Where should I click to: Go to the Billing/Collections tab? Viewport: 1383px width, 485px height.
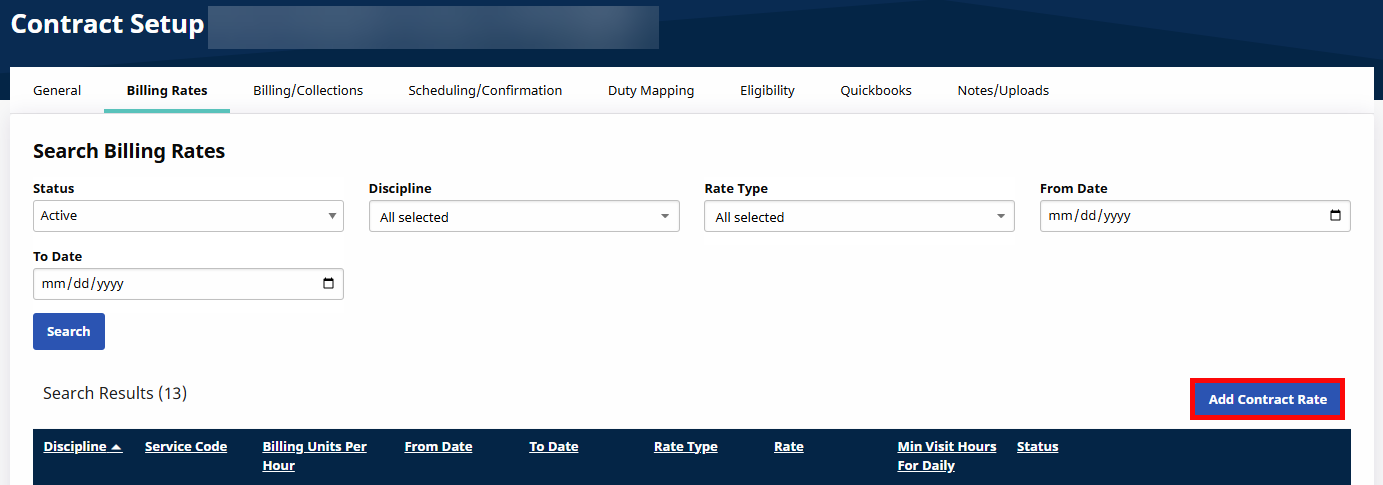(x=308, y=91)
